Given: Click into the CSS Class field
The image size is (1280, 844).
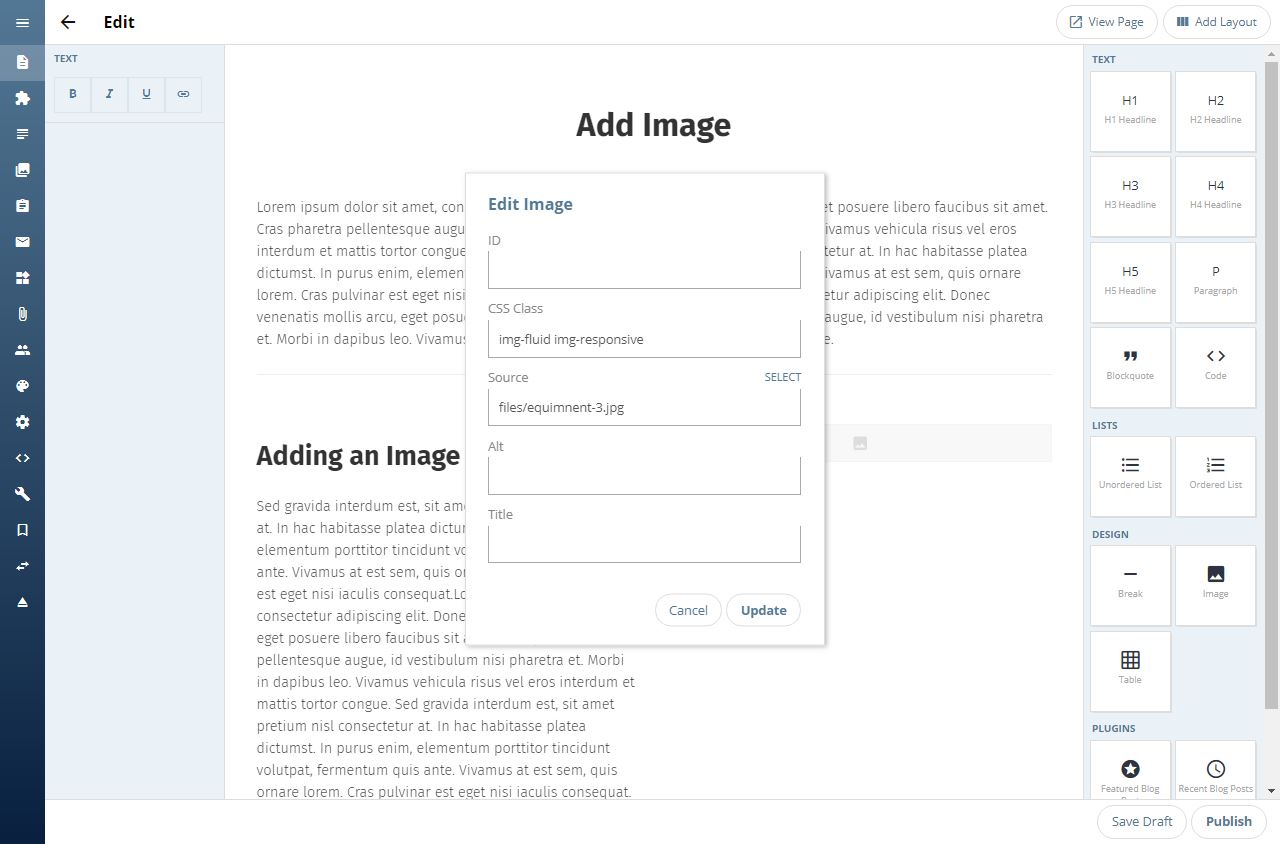Looking at the screenshot, I should (644, 339).
